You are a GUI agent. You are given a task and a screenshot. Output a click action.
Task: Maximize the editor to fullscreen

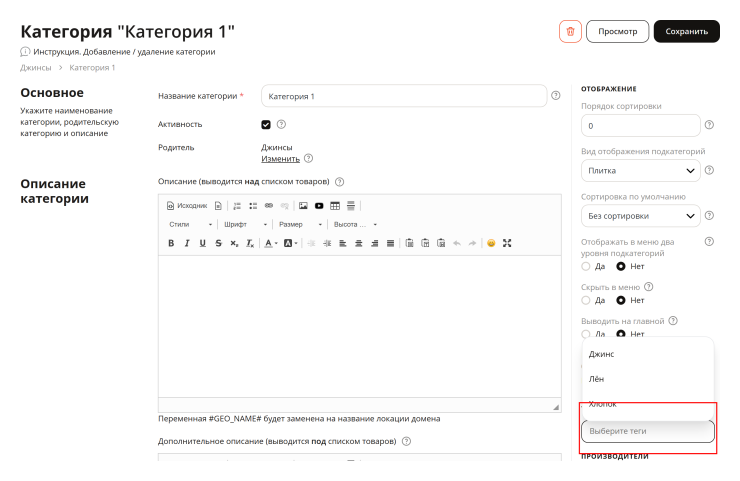(507, 243)
